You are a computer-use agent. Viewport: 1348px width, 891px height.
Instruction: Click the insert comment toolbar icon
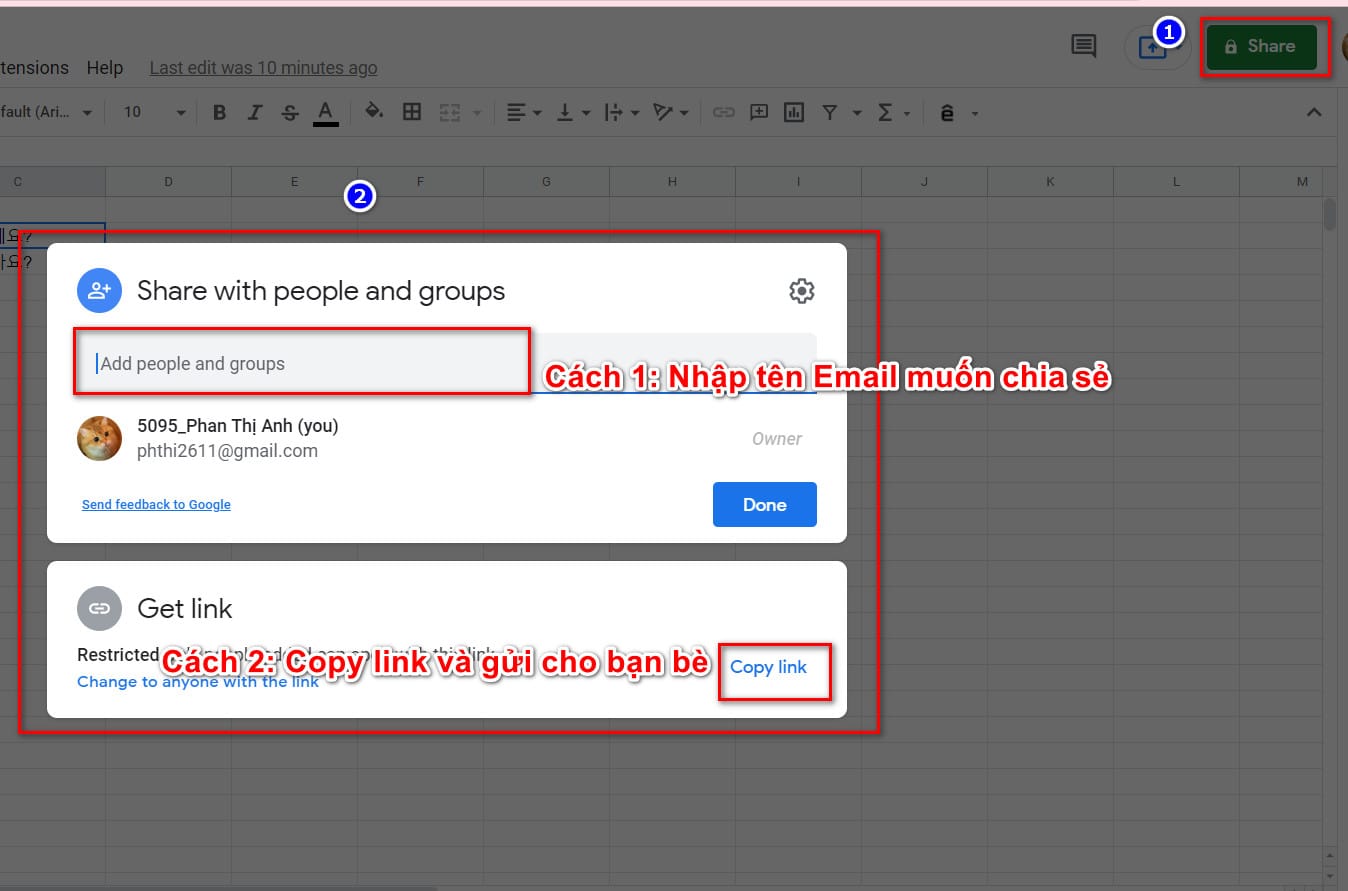coord(759,112)
